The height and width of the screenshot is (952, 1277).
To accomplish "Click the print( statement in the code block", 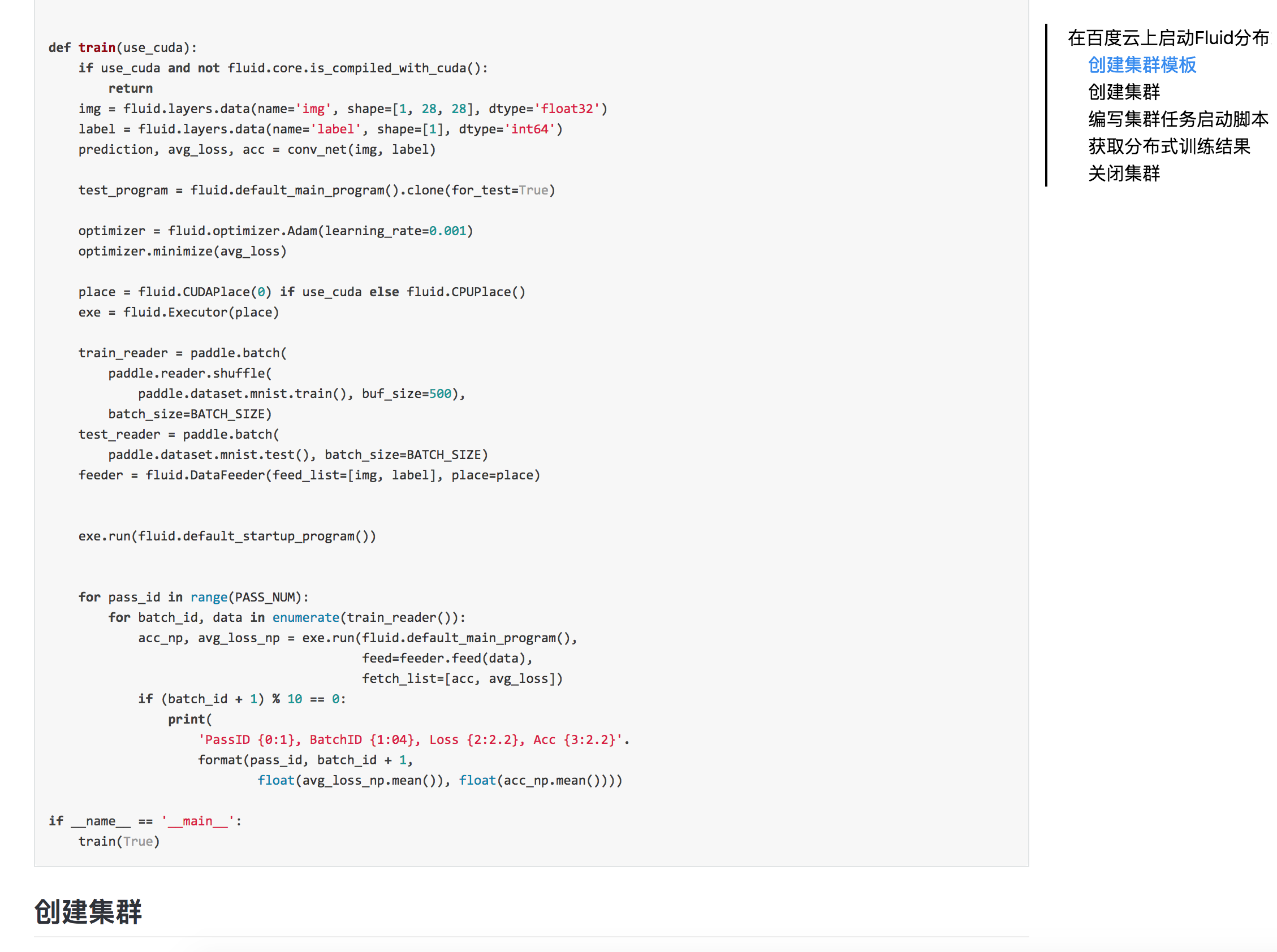I will pyautogui.click(x=189, y=719).
